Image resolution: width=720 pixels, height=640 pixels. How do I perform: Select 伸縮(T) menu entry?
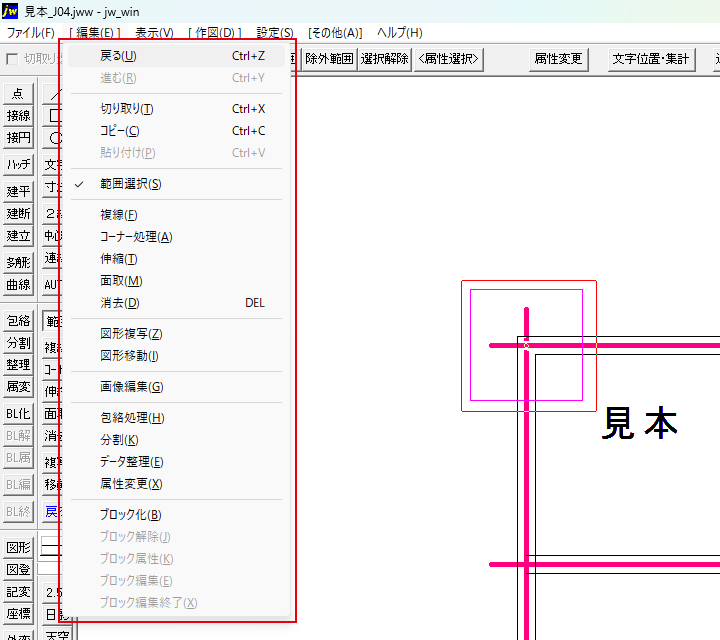point(176,259)
